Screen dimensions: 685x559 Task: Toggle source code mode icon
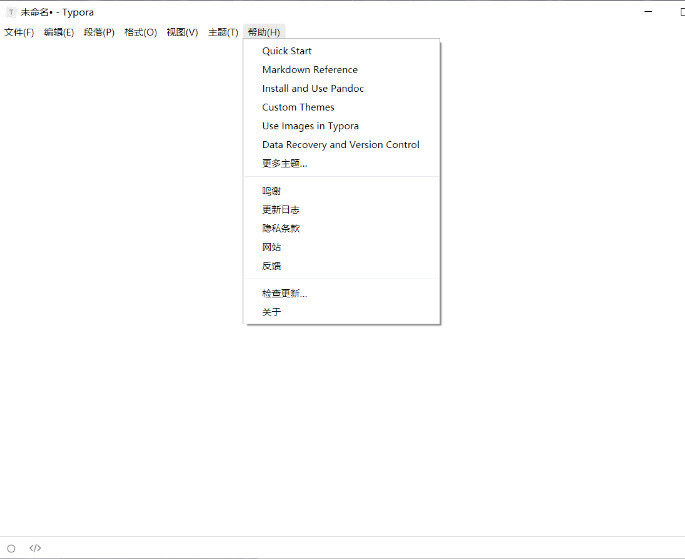[35, 548]
